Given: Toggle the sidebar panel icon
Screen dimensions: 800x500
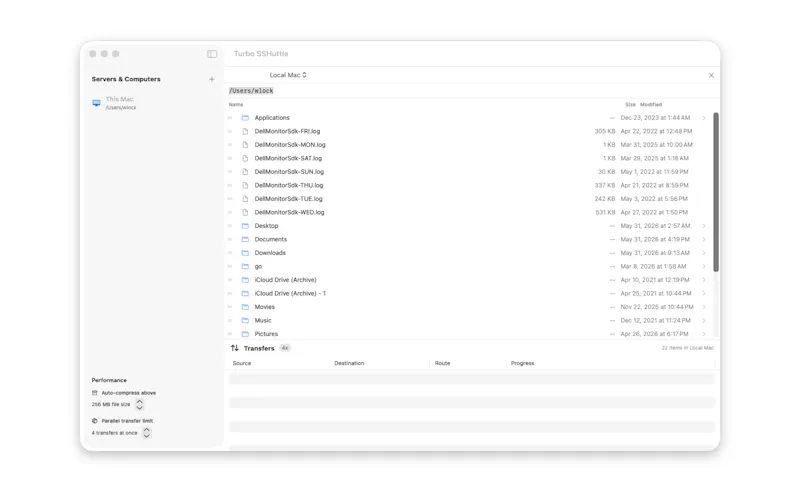Looking at the screenshot, I should (212, 54).
